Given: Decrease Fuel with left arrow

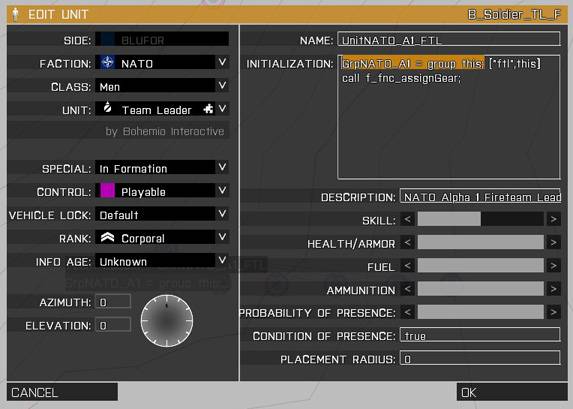Looking at the screenshot, I should click(x=407, y=266).
